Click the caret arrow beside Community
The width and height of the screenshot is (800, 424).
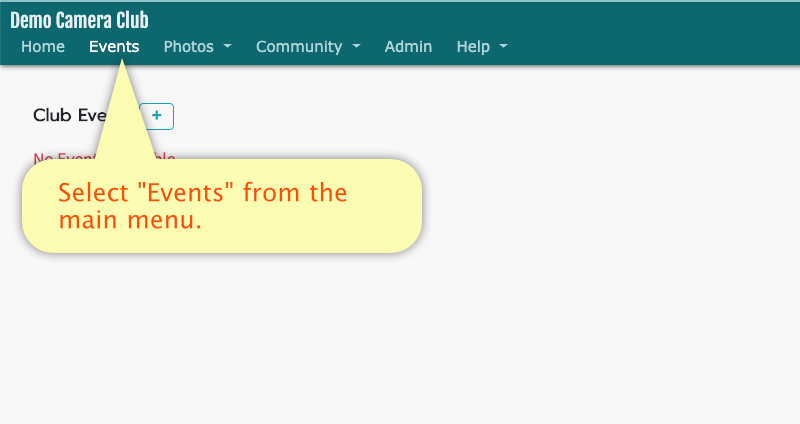point(355,47)
